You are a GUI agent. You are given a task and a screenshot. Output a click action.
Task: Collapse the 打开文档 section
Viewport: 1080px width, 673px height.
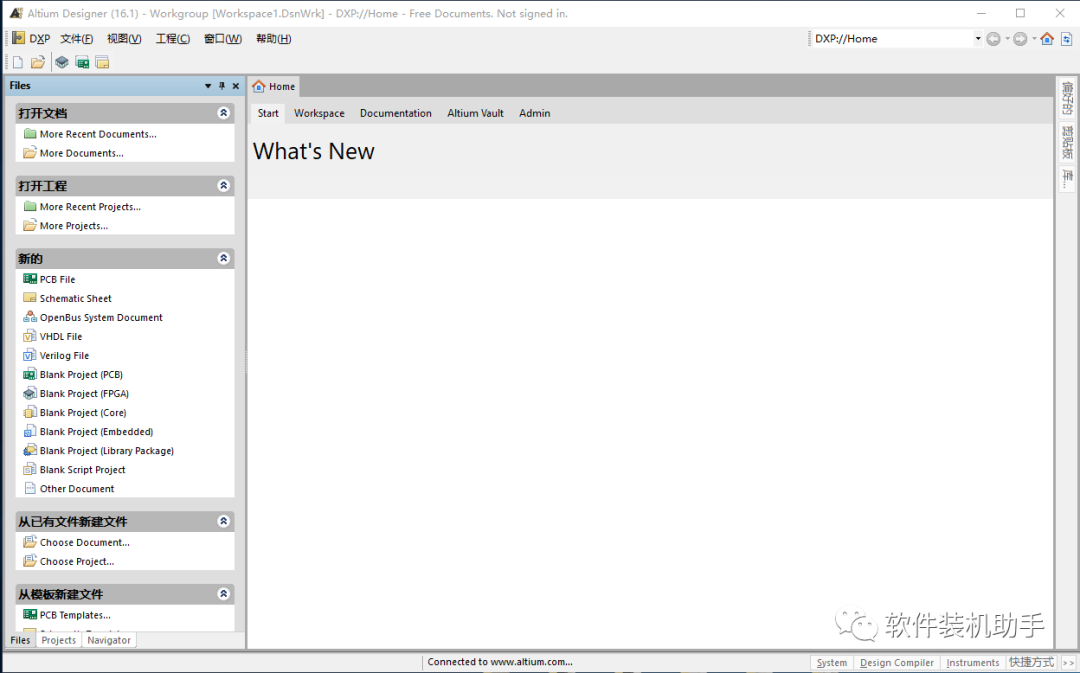[223, 113]
